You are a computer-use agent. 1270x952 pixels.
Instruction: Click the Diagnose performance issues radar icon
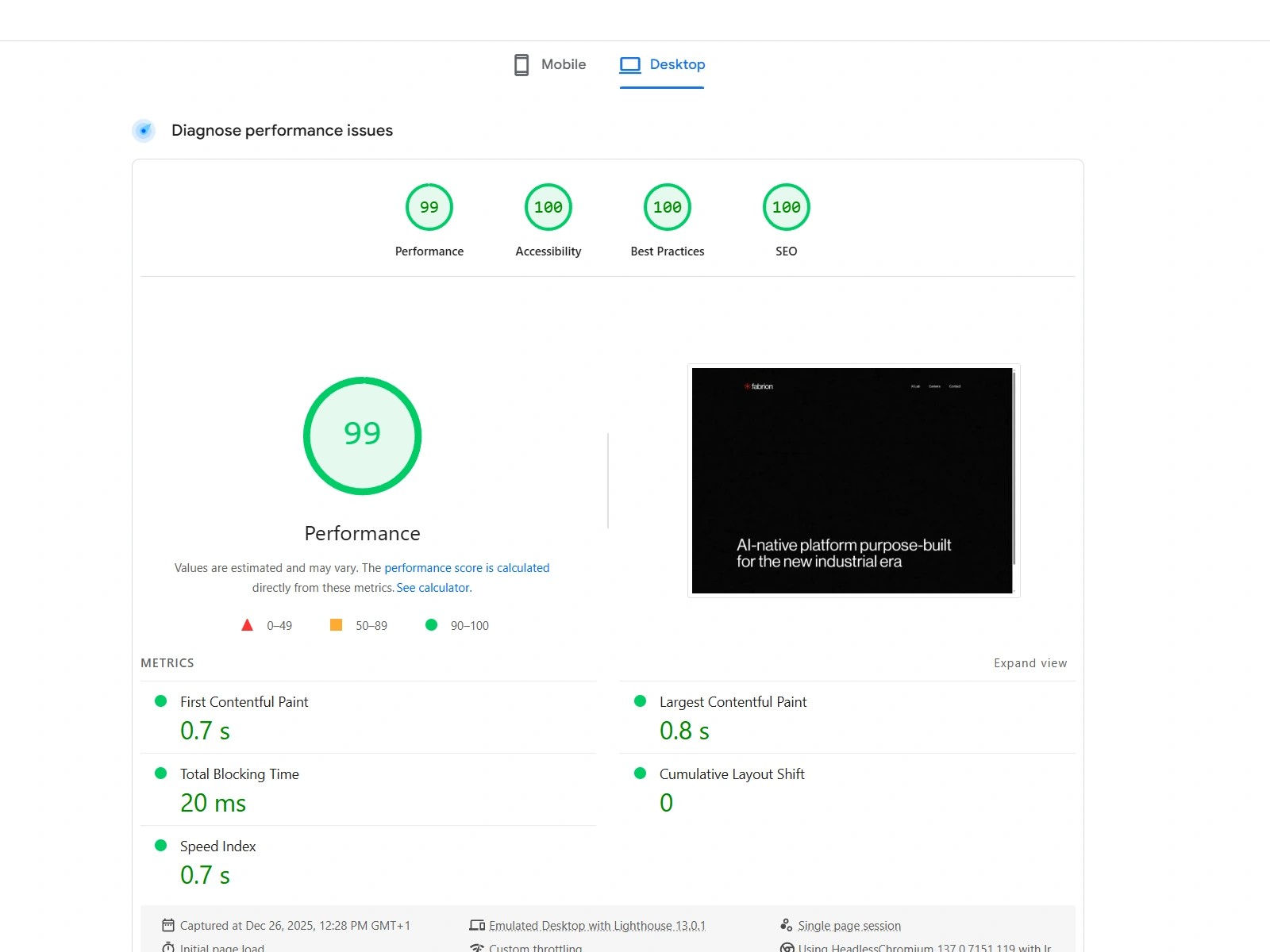[144, 130]
